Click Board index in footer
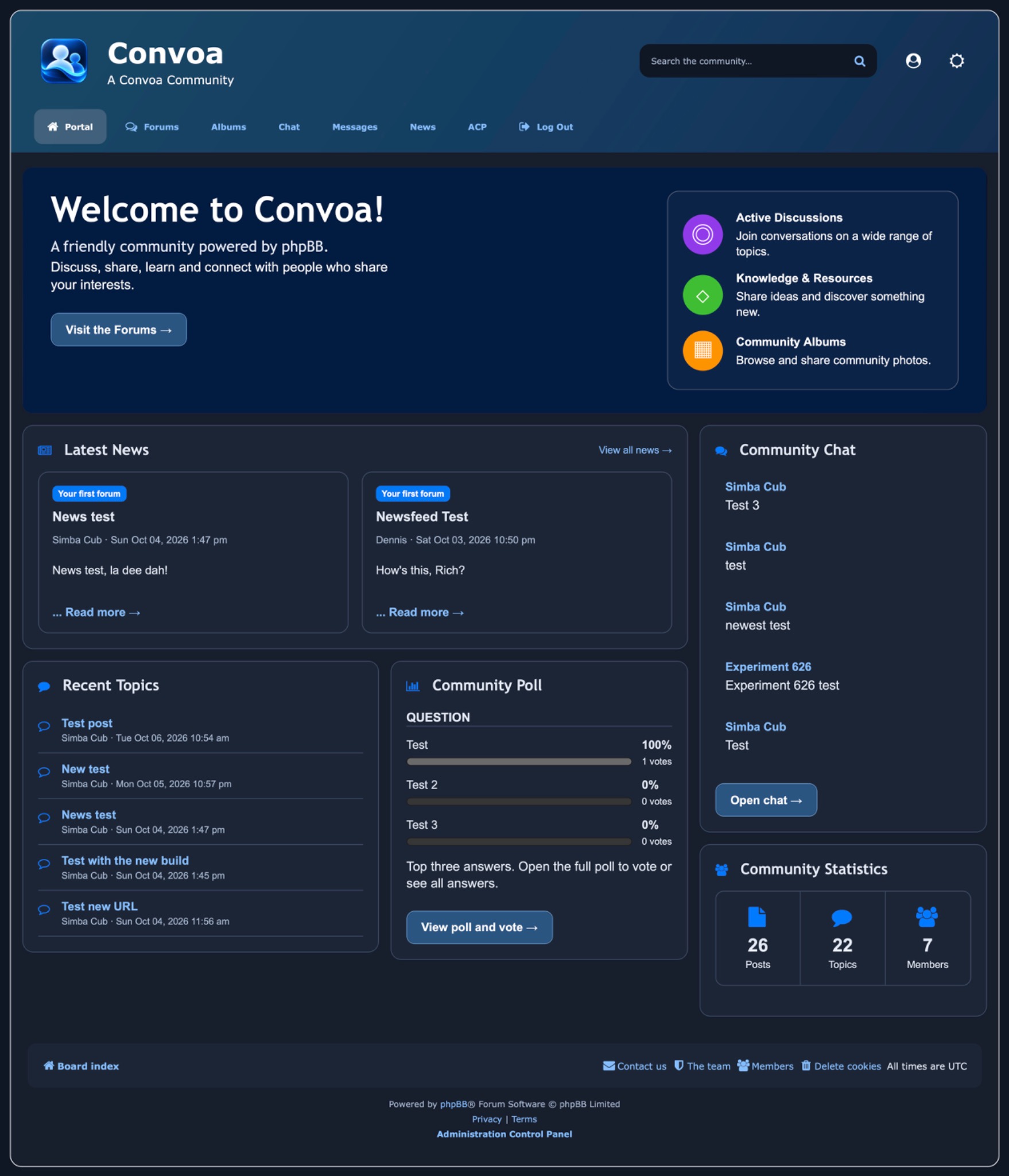 pos(82,1066)
